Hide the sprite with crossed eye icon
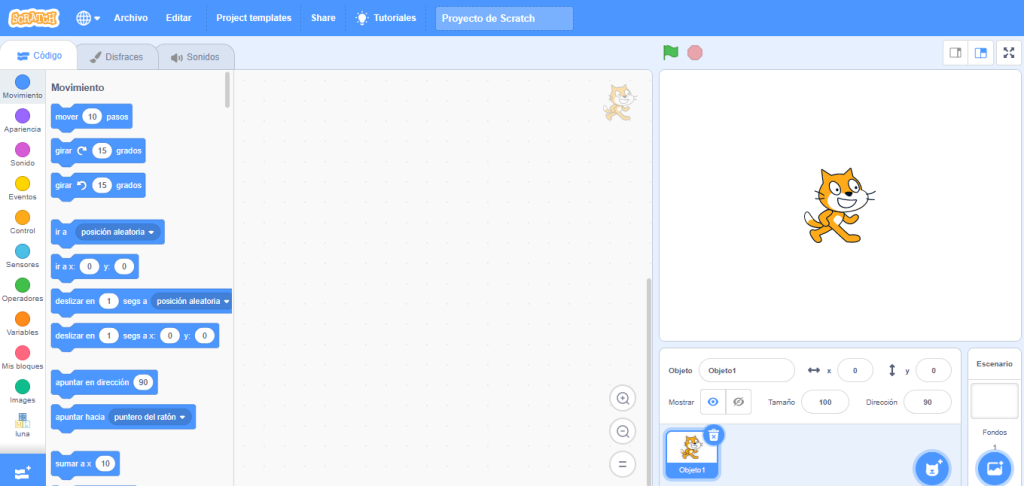This screenshot has height=486, width=1024. [x=739, y=401]
